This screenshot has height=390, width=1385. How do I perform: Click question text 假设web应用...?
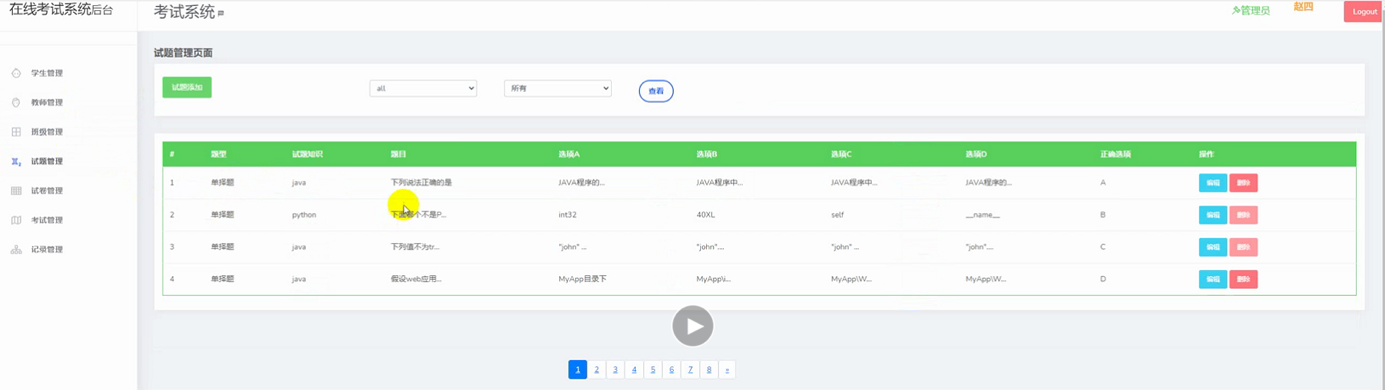click(416, 279)
